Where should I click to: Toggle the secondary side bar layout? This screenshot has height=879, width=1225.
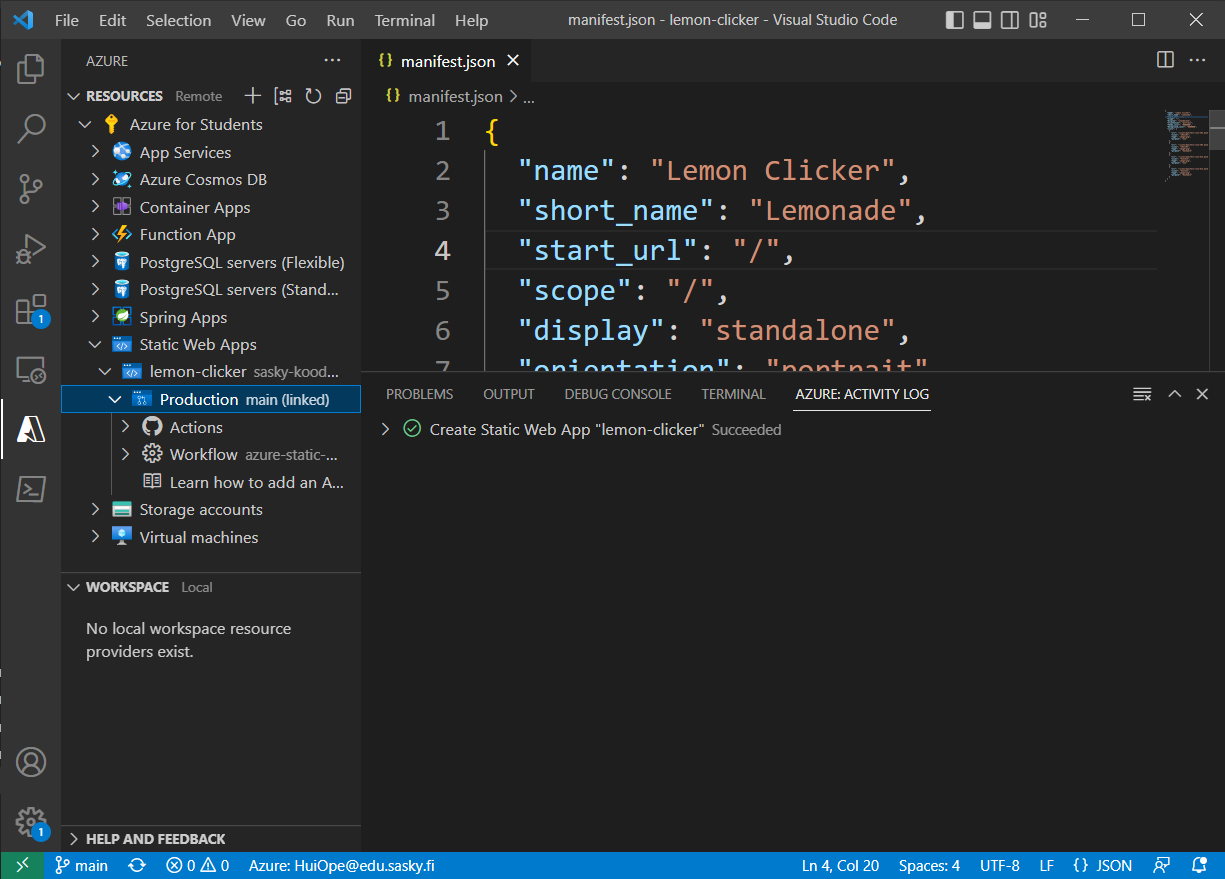tap(1011, 20)
